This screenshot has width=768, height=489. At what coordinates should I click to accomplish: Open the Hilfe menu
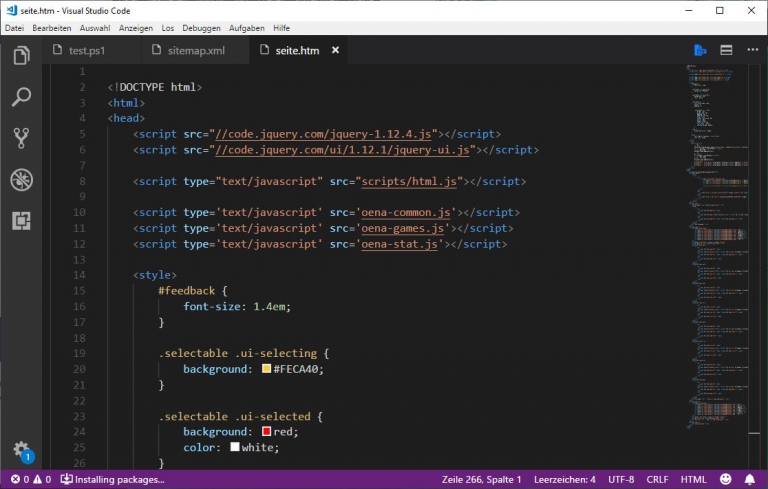[282, 28]
